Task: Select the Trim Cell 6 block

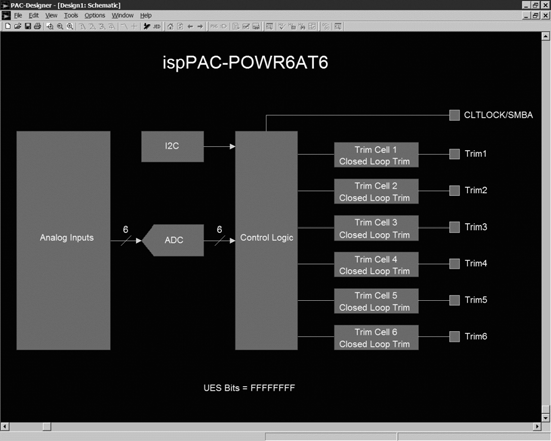Action: [x=376, y=338]
